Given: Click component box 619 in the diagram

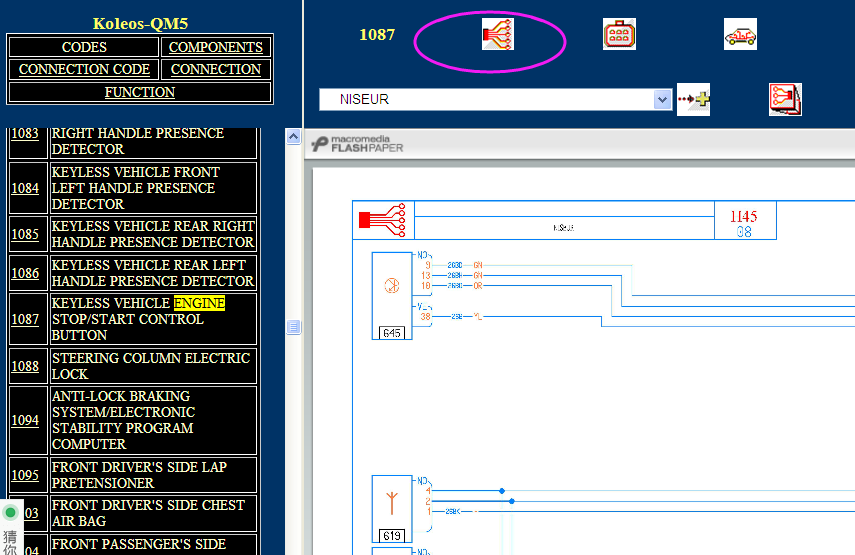Looking at the screenshot, I should [x=392, y=509].
